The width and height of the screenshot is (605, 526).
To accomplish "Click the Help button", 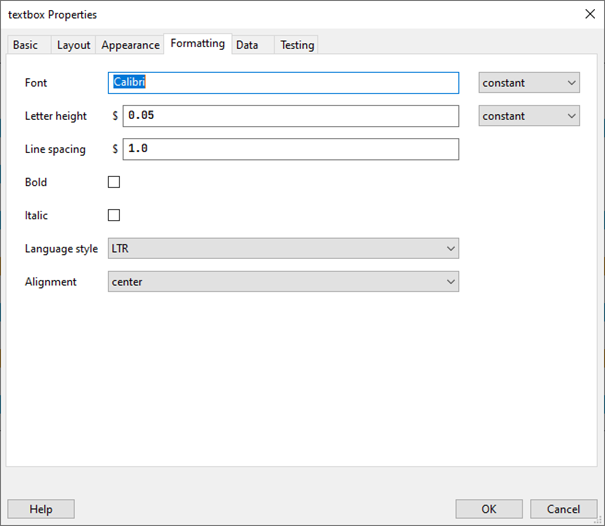I will click(x=41, y=509).
